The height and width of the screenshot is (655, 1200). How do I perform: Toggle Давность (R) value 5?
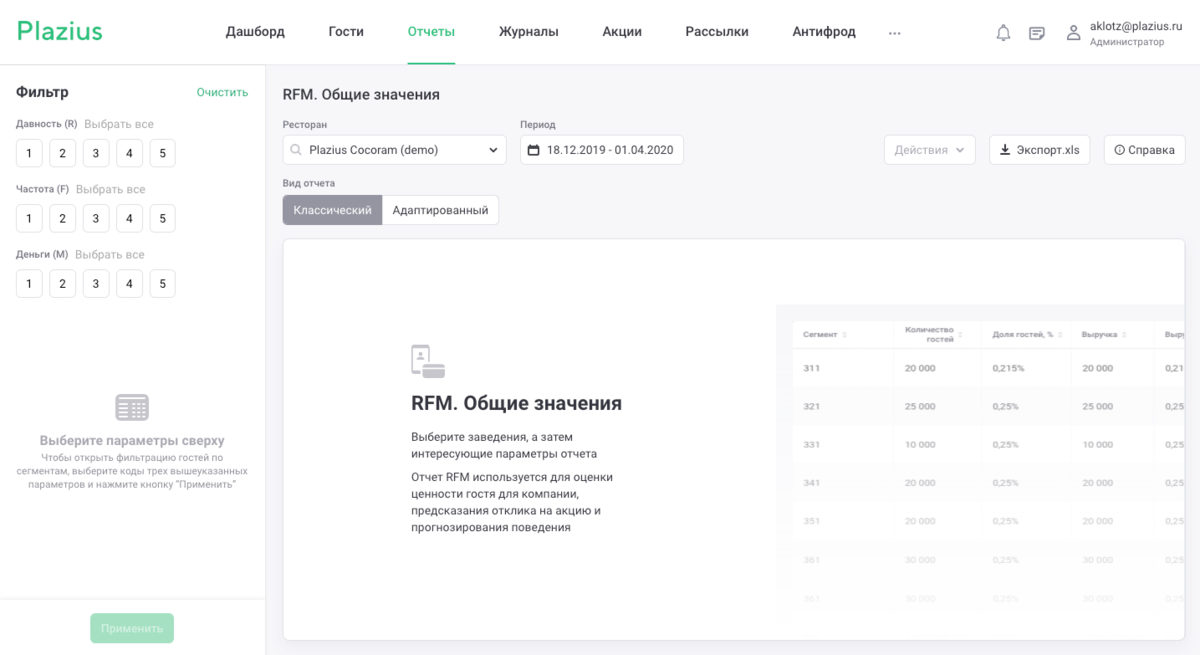[162, 153]
